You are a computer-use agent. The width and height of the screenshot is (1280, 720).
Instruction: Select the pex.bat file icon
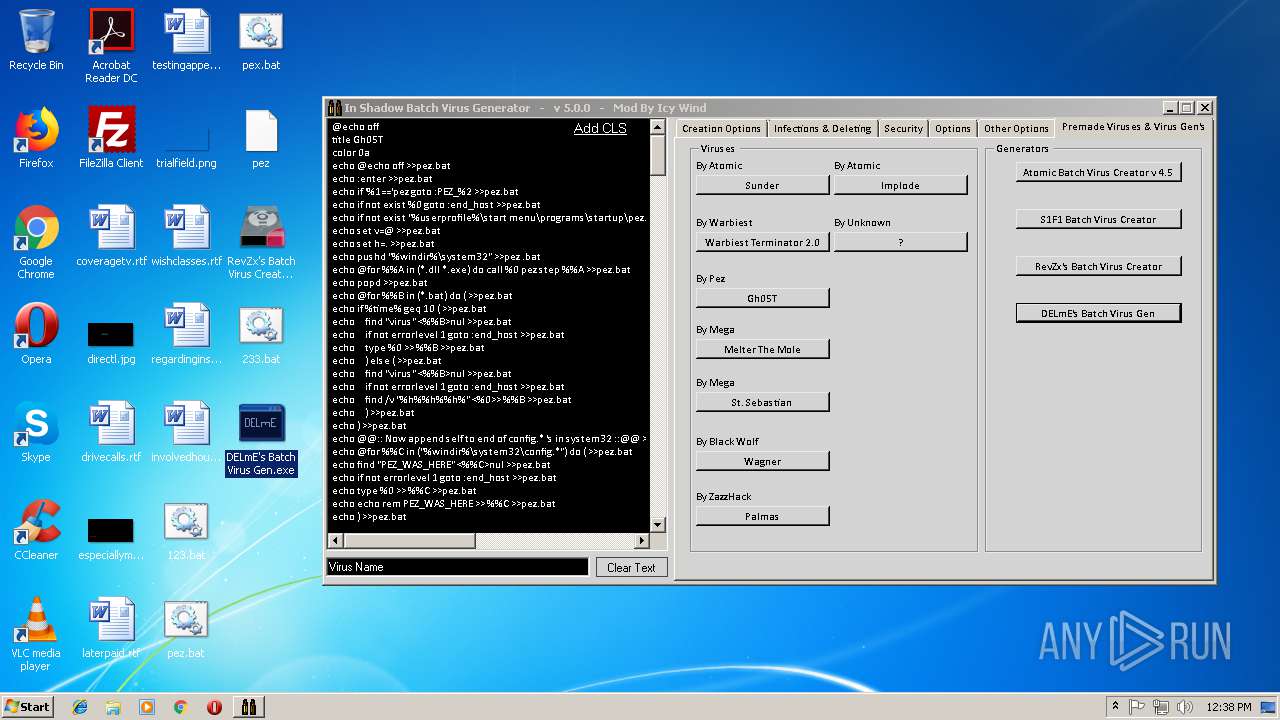pyautogui.click(x=261, y=40)
